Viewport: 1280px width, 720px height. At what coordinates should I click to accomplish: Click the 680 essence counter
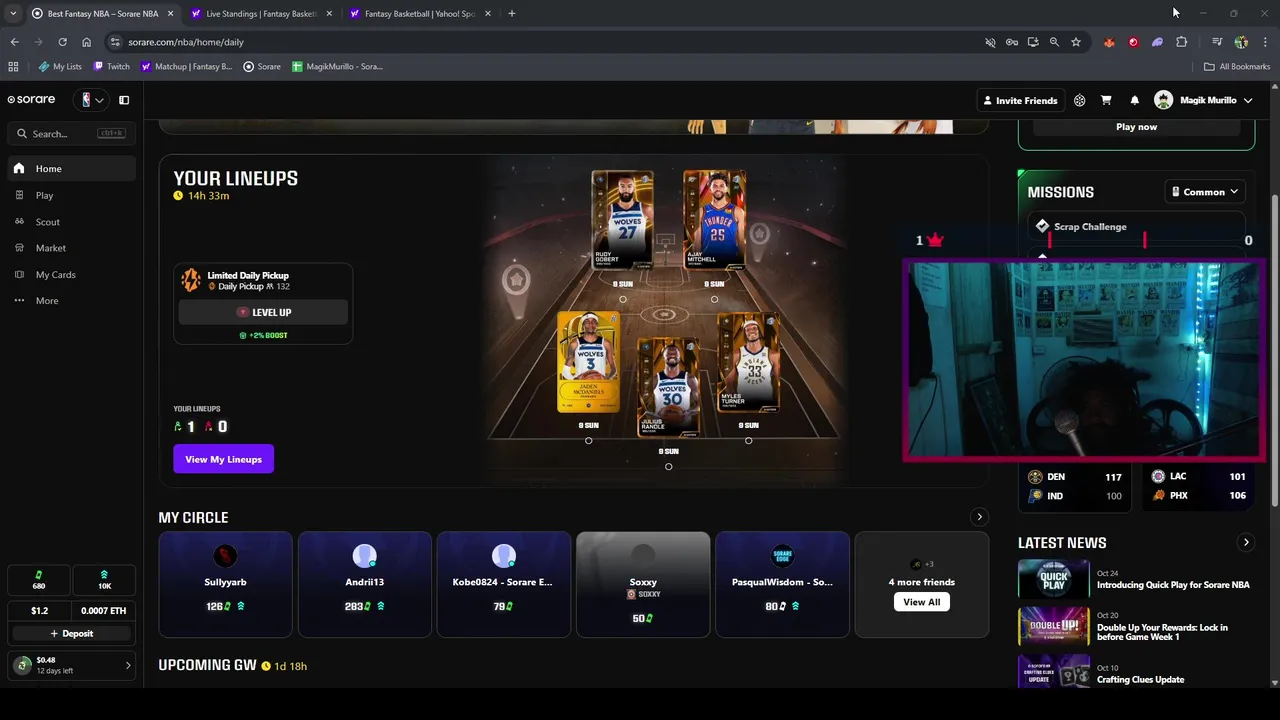pos(39,580)
